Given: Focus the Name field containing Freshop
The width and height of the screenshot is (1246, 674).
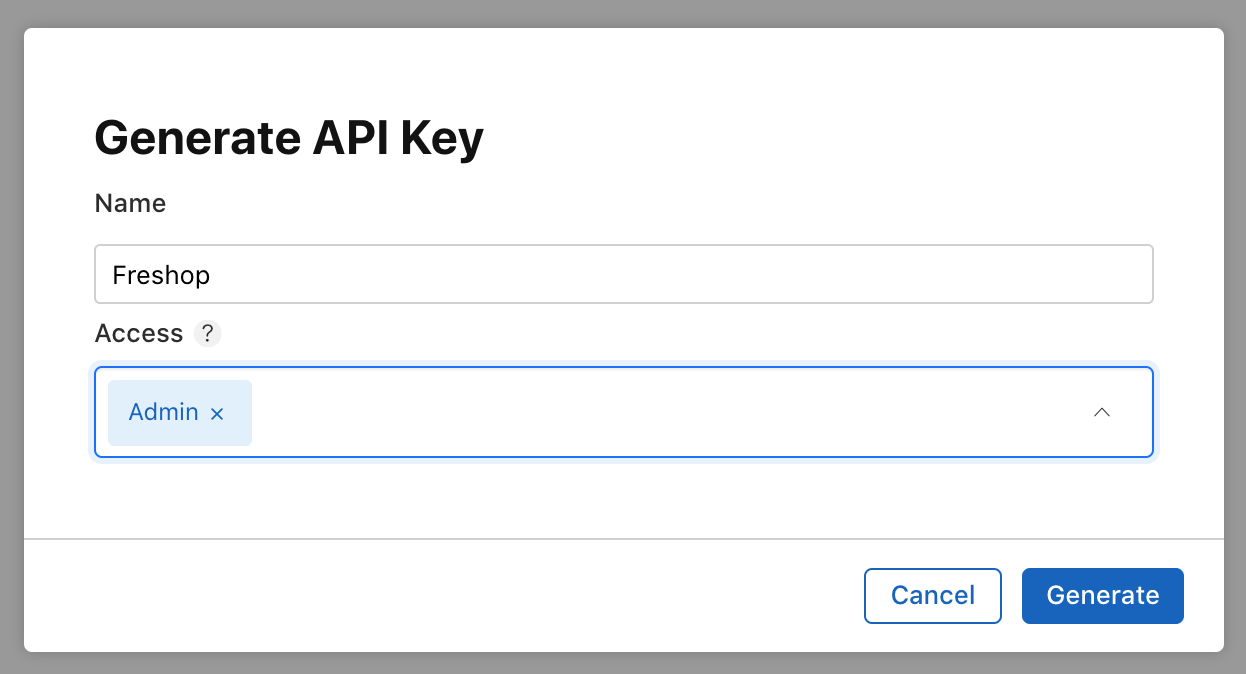Looking at the screenshot, I should [x=624, y=274].
